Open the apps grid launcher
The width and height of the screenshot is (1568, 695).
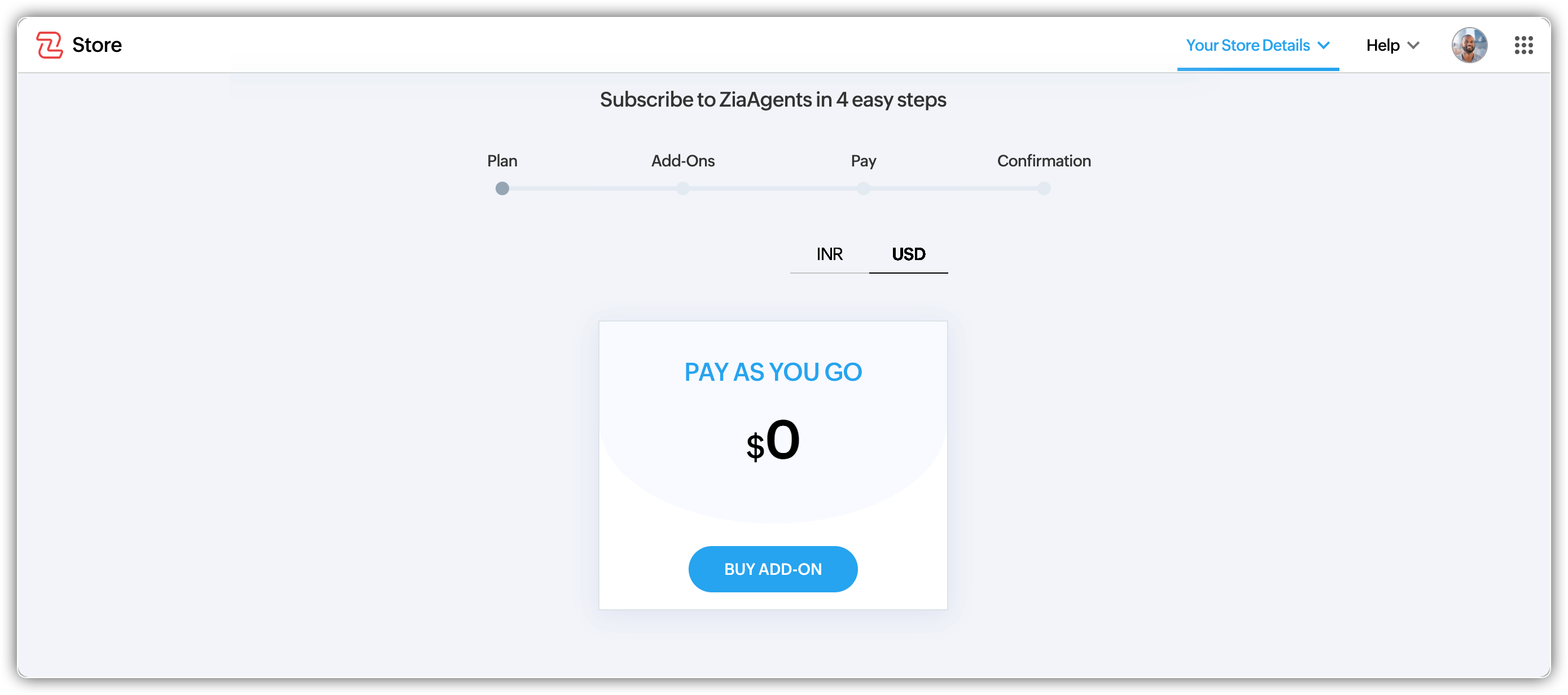(x=1523, y=45)
